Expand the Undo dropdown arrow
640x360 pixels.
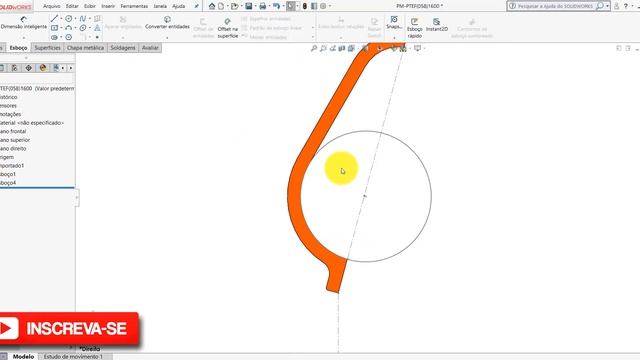point(283,6)
